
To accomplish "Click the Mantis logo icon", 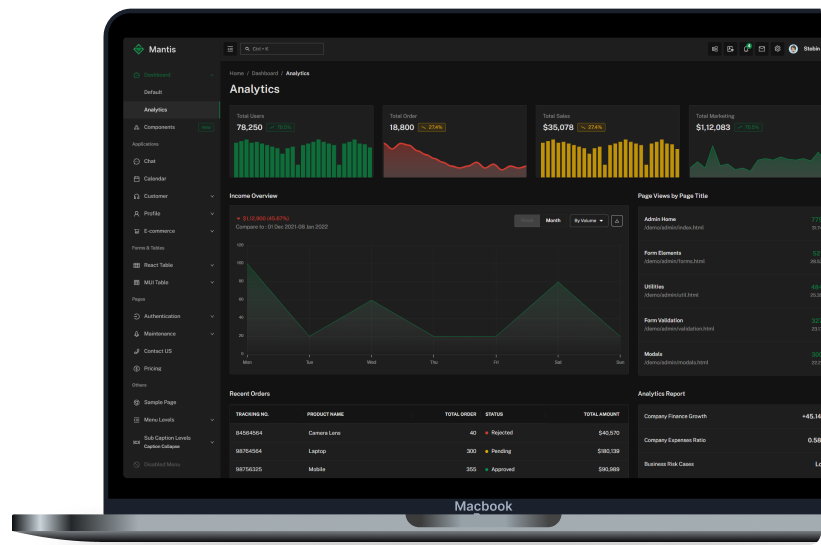I will [x=138, y=49].
